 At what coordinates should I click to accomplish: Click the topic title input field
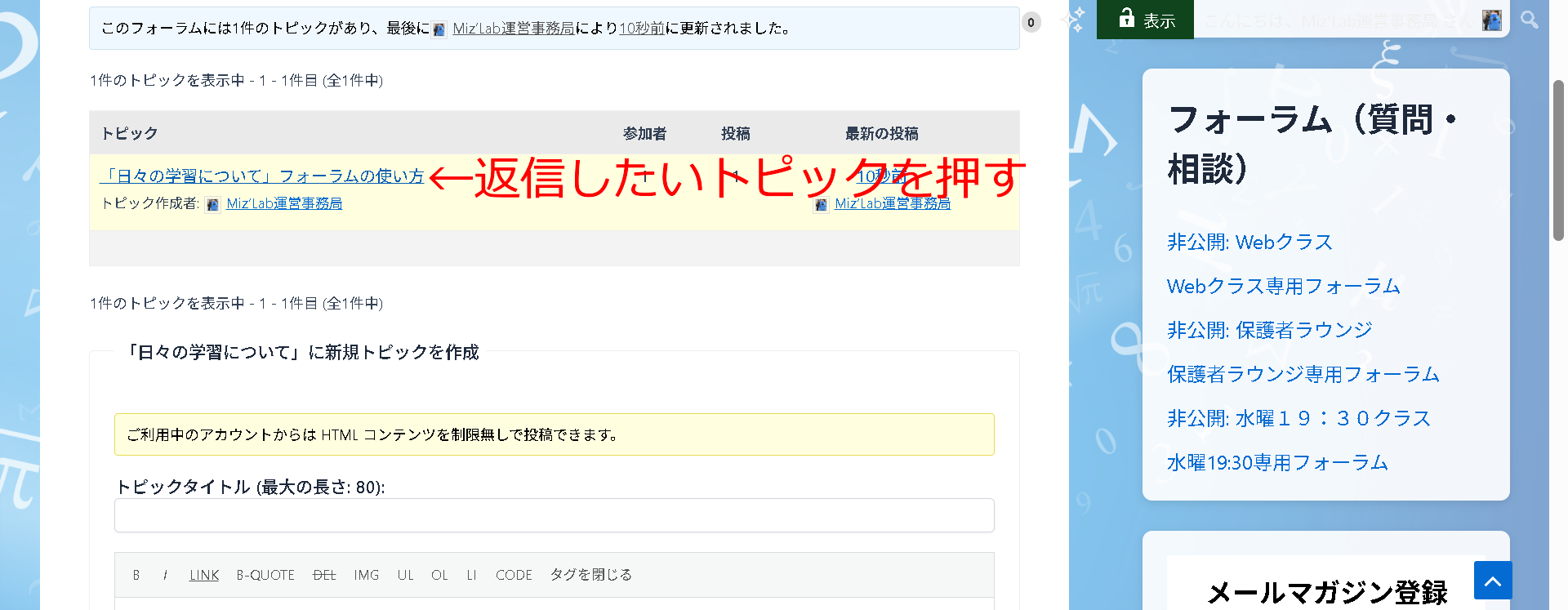555,515
